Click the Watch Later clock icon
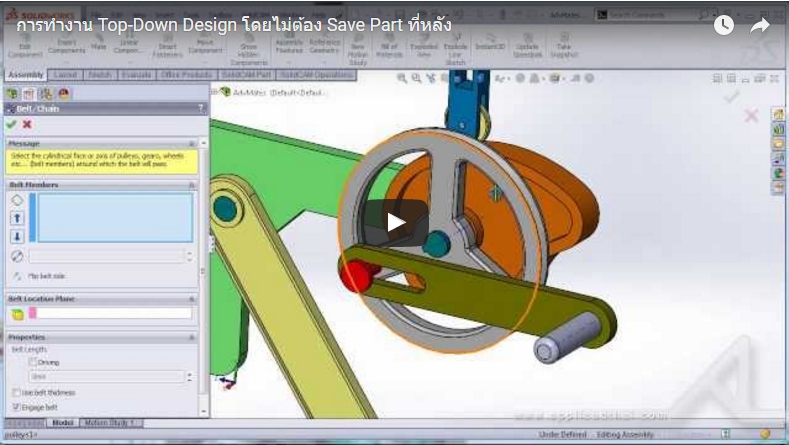The height and width of the screenshot is (445, 789). click(x=724, y=25)
